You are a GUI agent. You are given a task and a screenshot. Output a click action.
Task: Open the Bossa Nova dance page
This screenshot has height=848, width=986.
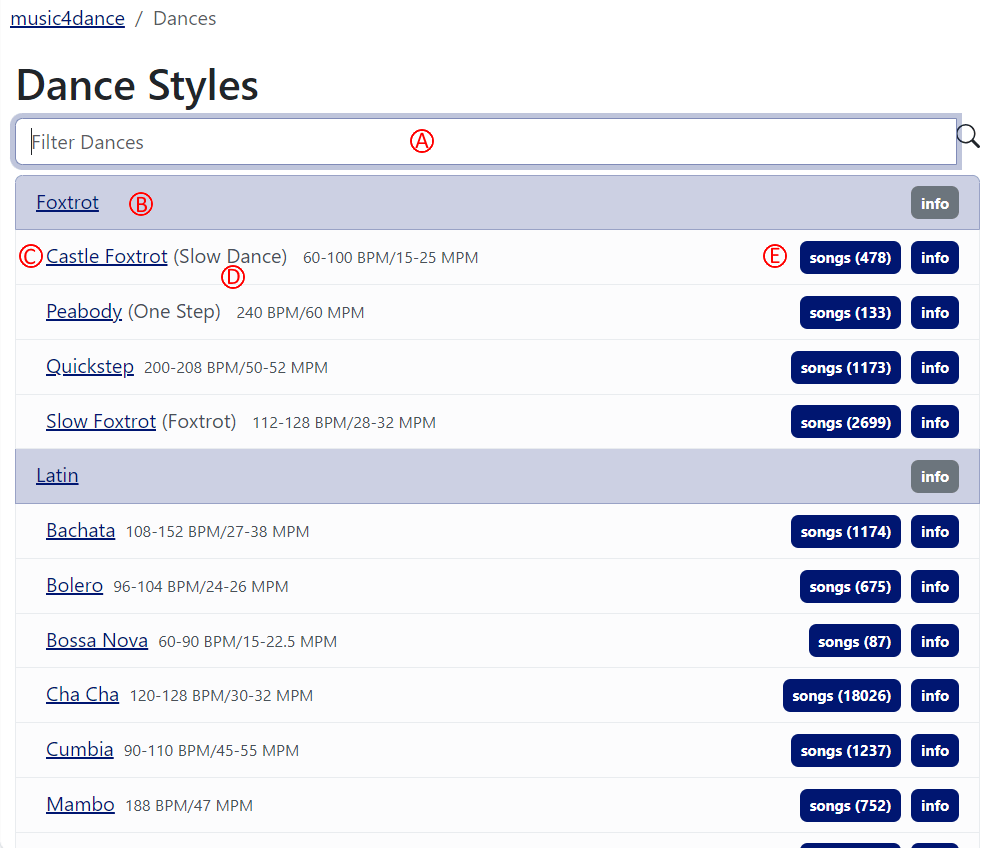(97, 640)
